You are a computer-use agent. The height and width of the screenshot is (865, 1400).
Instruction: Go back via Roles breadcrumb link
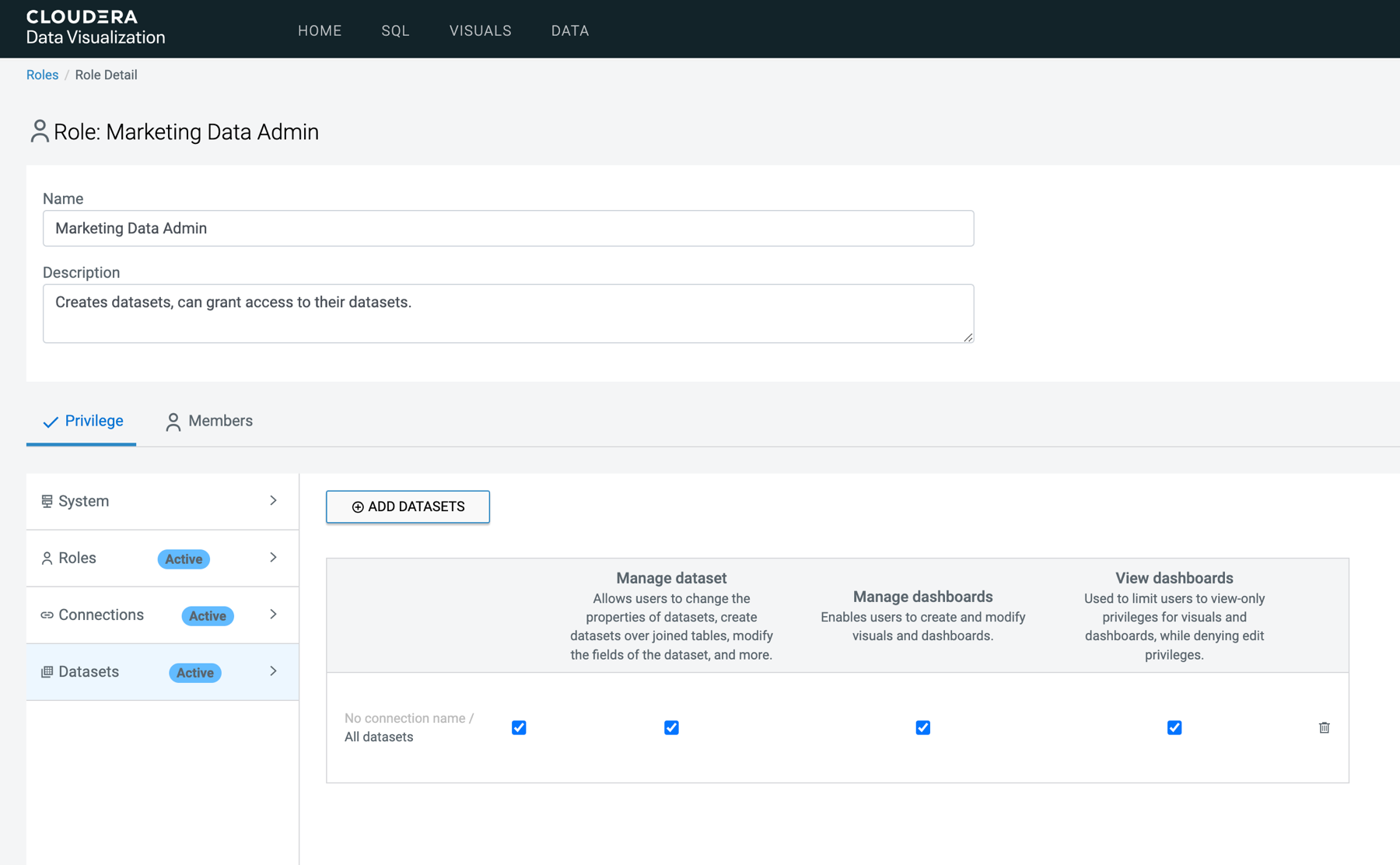pos(42,75)
